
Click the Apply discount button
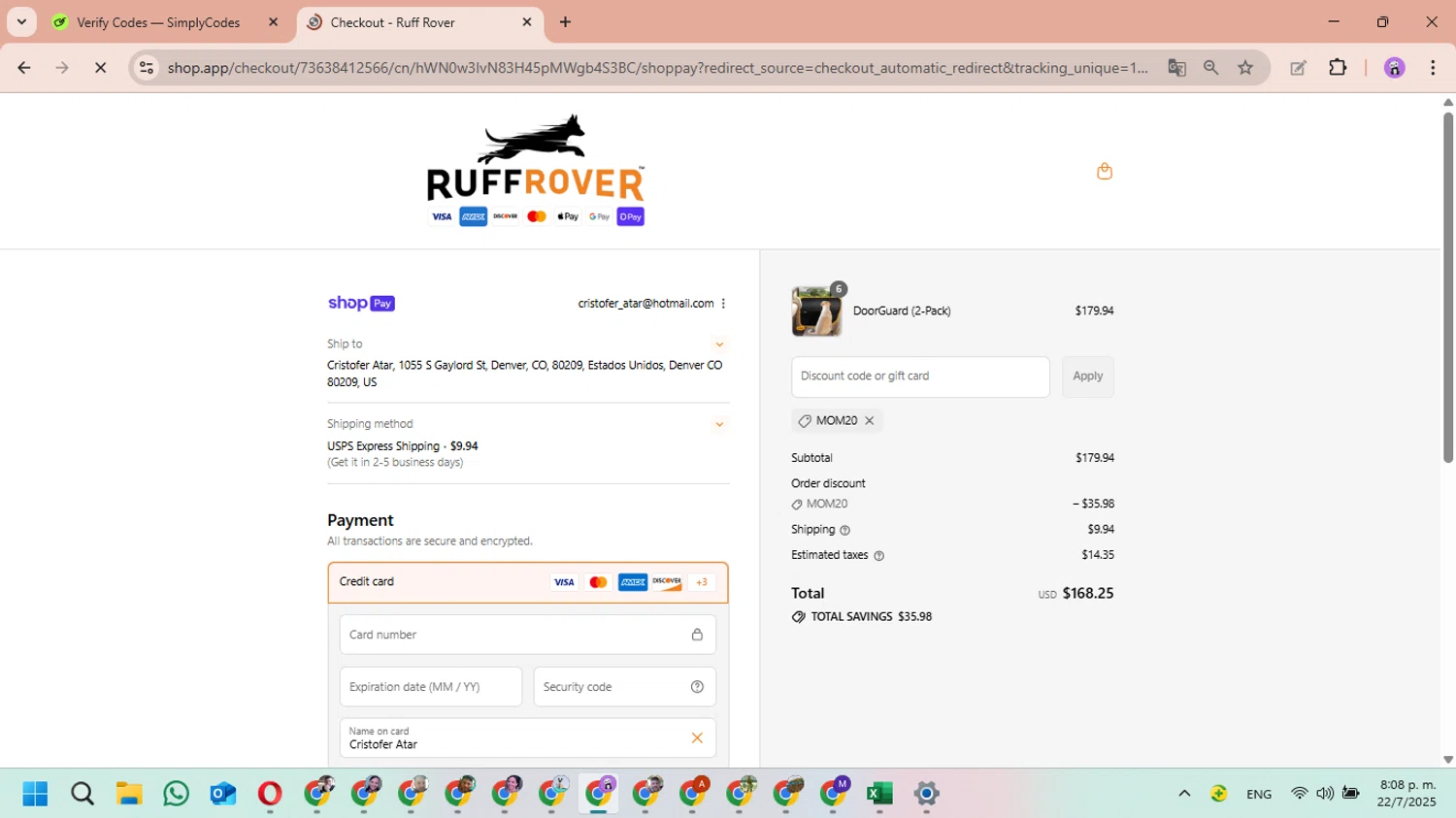pos(1087,376)
